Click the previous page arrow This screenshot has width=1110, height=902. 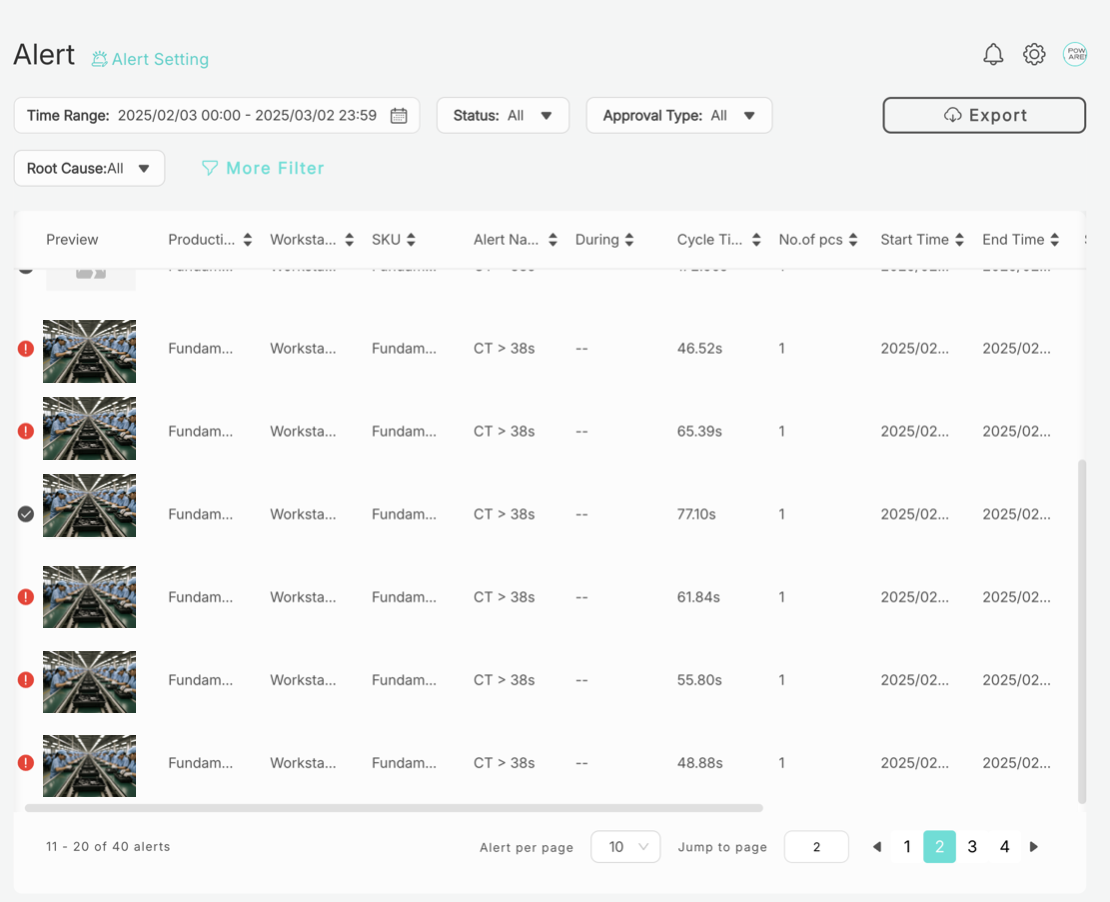[876, 846]
